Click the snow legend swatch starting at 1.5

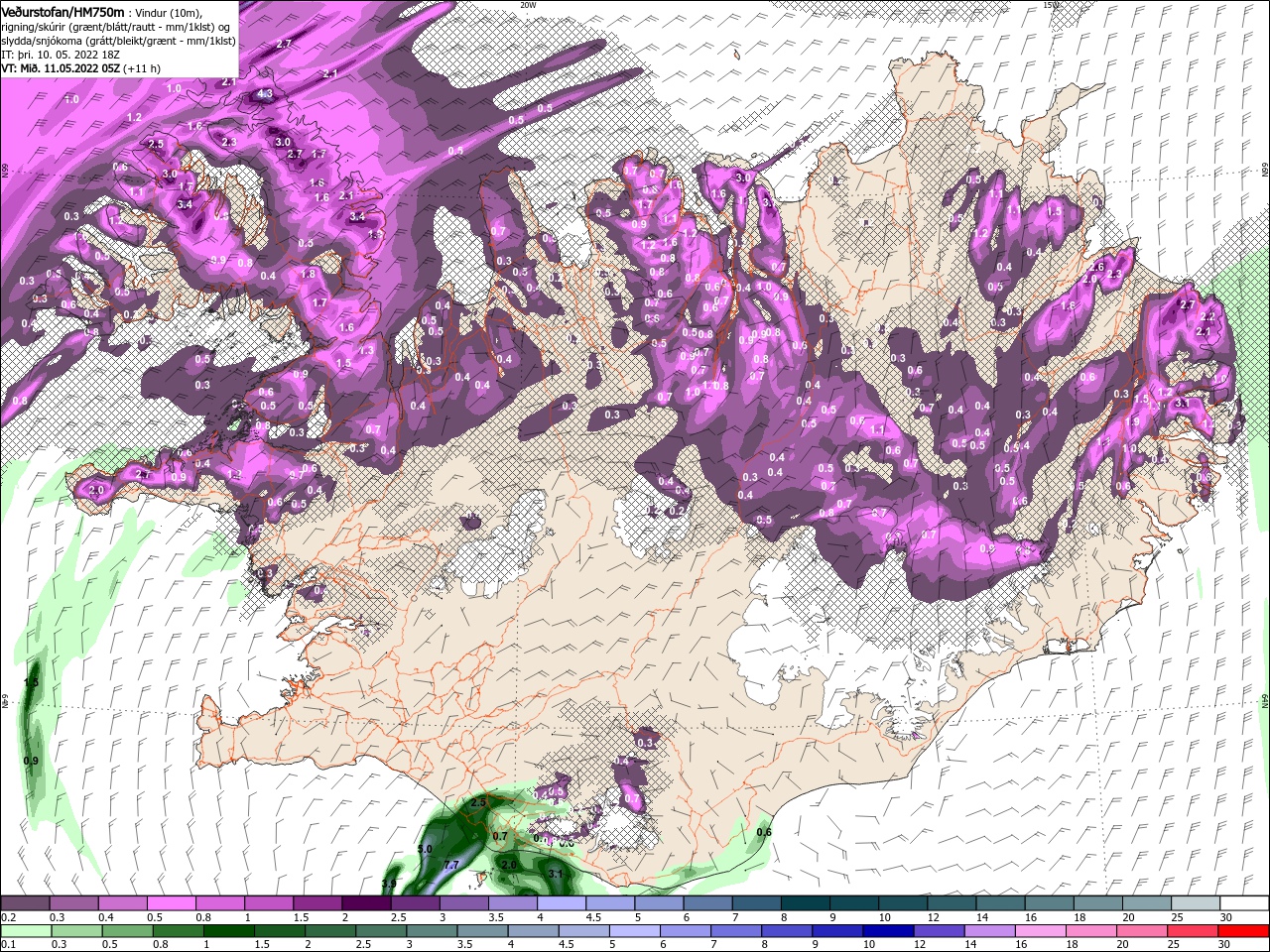[x=317, y=903]
